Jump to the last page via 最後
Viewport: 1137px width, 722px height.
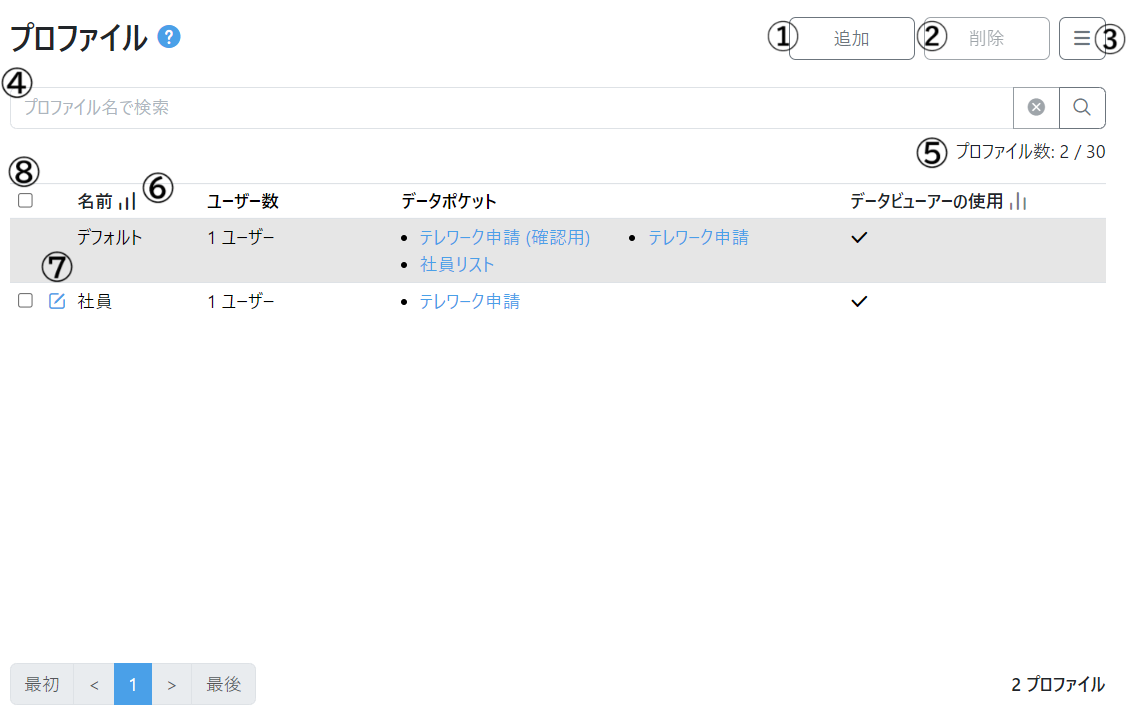coord(223,684)
